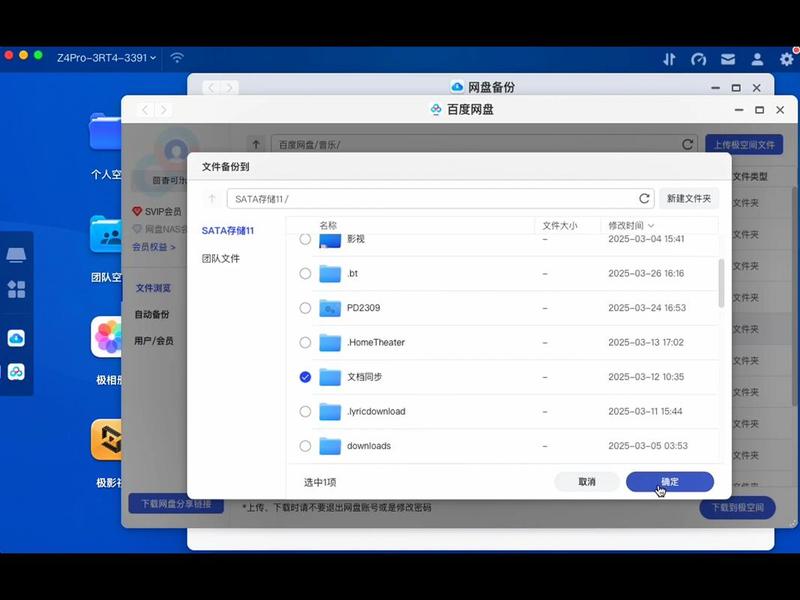
Task: Open the cloud backup icon in the dock
Action: click(16, 338)
